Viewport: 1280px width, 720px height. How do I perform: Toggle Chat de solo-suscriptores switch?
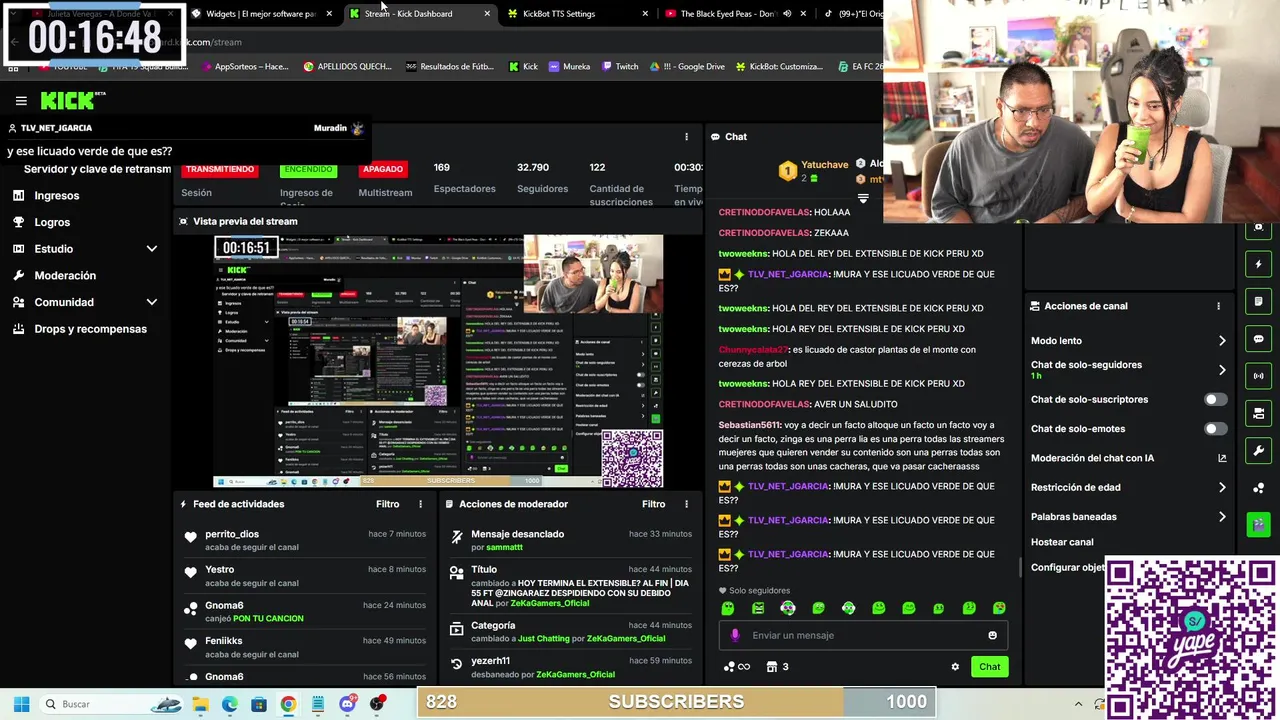(1215, 400)
